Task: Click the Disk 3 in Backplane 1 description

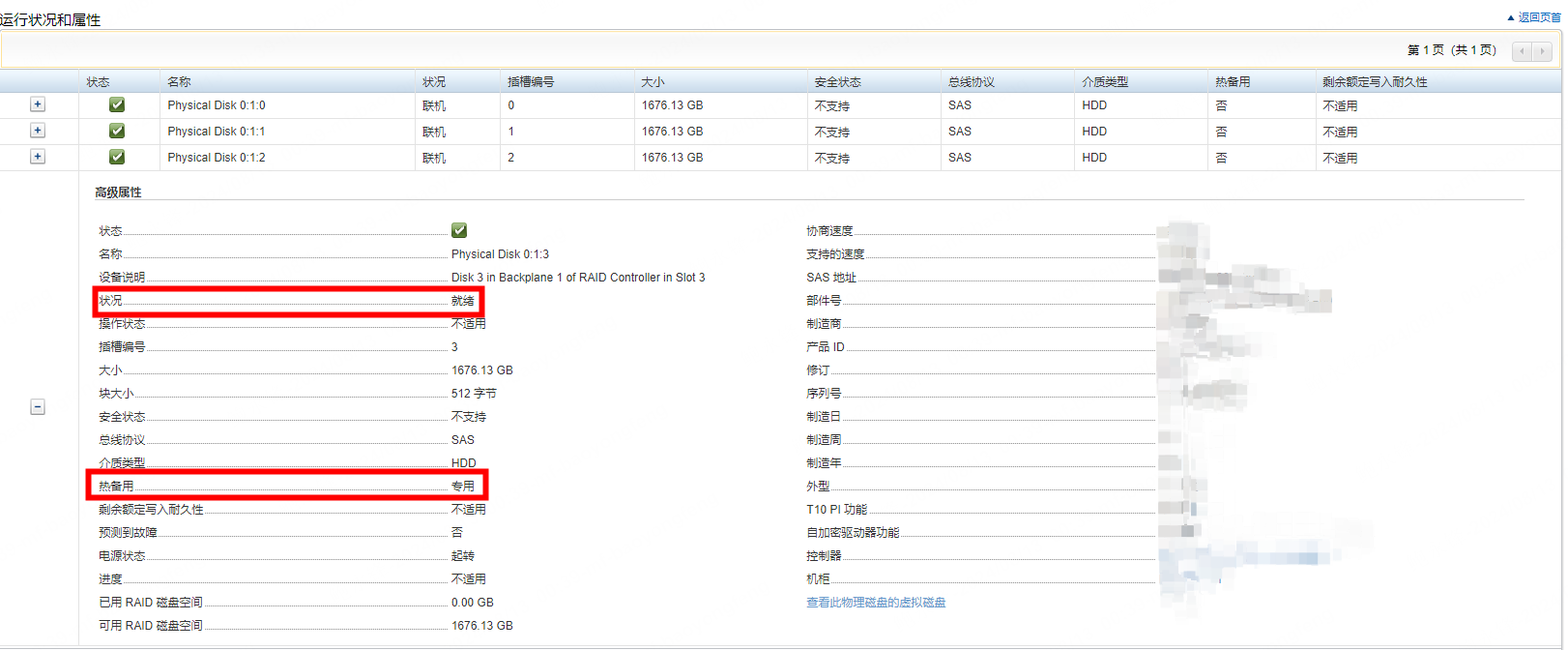Action: 578,278
